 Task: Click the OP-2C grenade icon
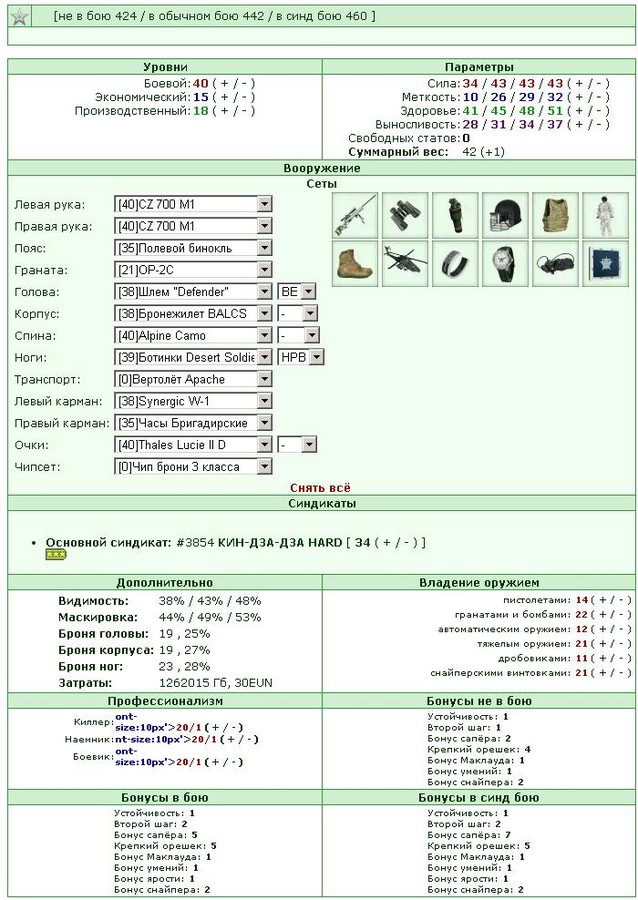coord(456,215)
